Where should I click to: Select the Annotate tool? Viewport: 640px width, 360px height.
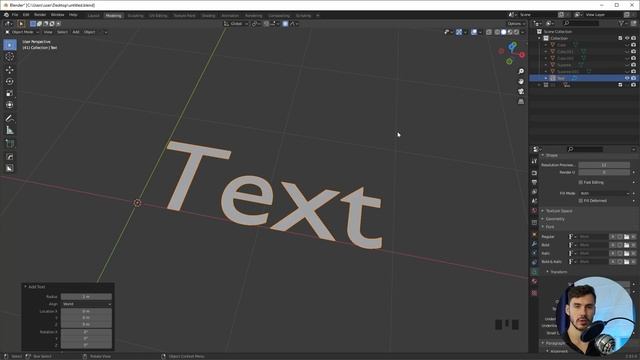10,118
